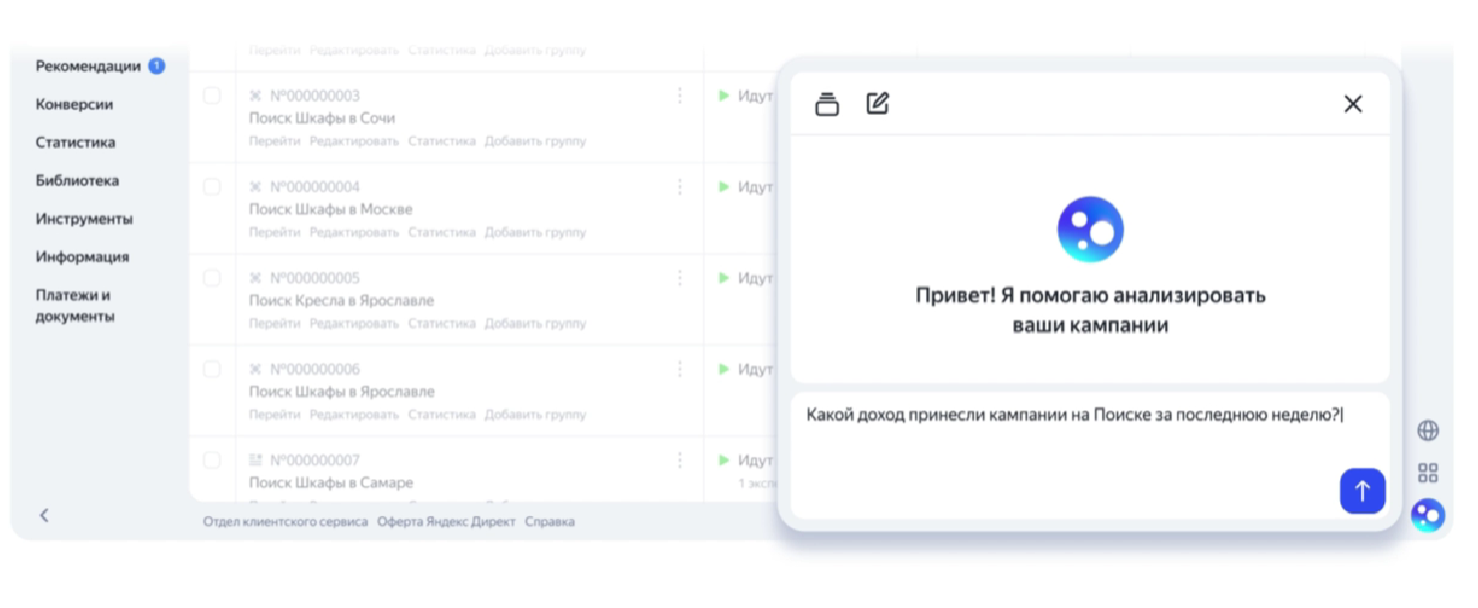The width and height of the screenshot is (1478, 608).
Task: Open the apps grid icon
Action: [x=1428, y=471]
